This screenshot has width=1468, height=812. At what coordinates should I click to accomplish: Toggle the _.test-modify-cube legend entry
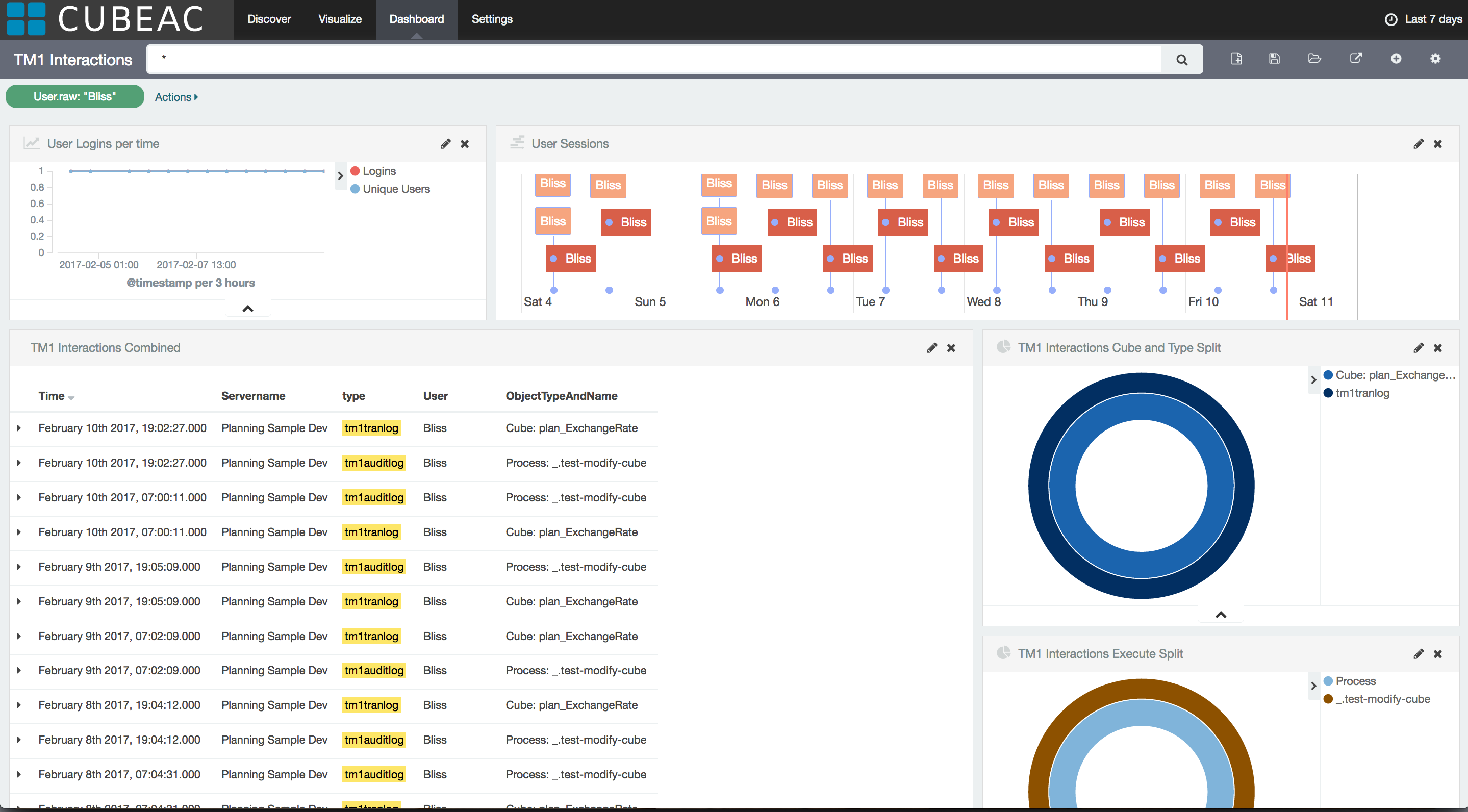pyautogui.click(x=1377, y=699)
